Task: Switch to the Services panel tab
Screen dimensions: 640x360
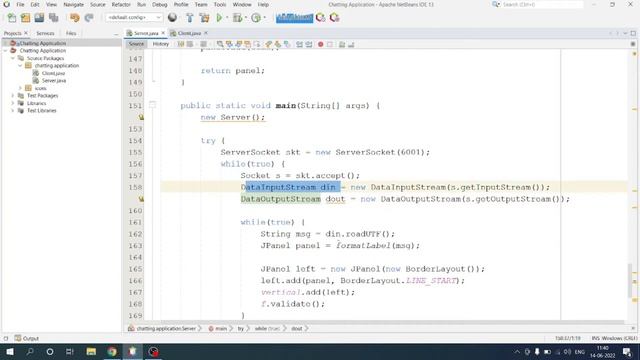Action: [45, 33]
